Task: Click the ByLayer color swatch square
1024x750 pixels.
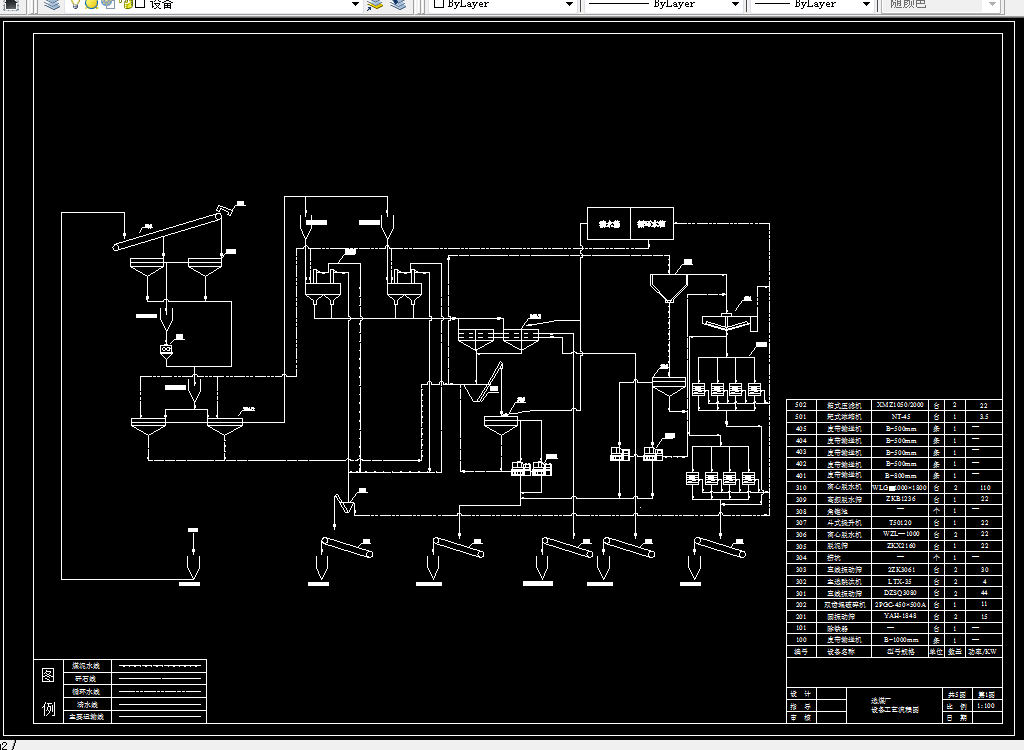Action: 439,3
